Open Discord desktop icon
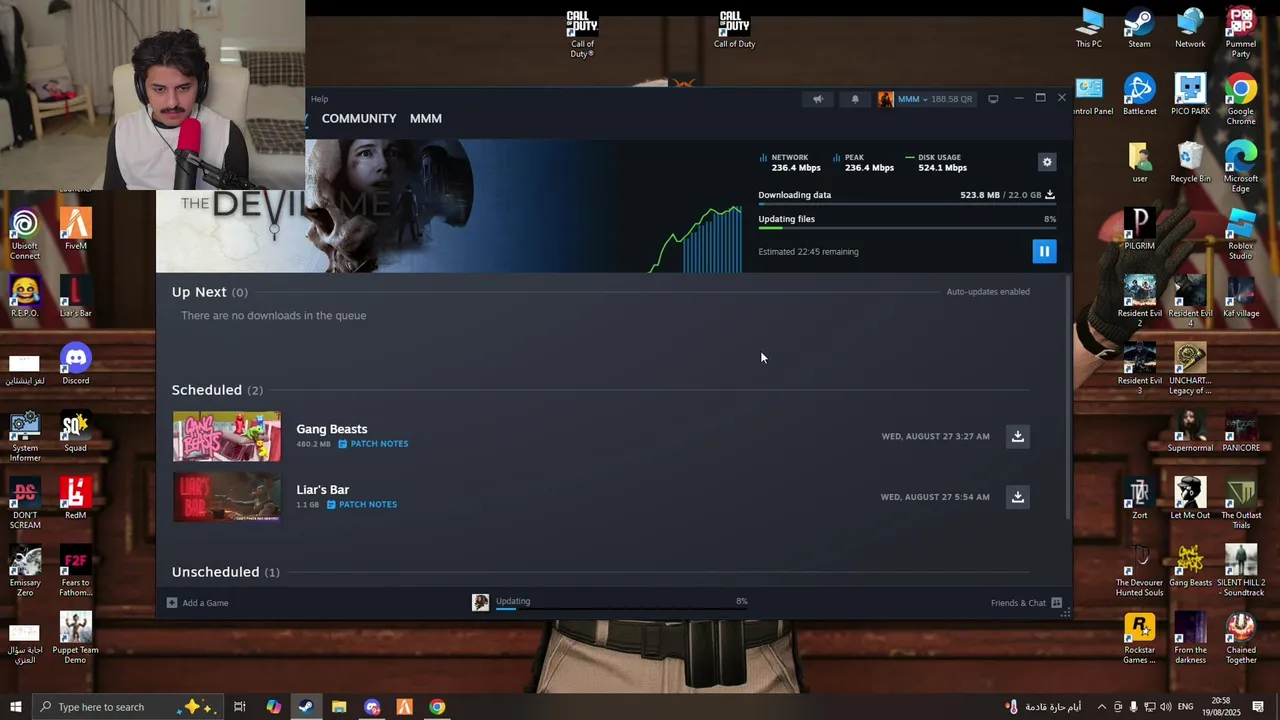Viewport: 1280px width, 720px height. pos(76,365)
